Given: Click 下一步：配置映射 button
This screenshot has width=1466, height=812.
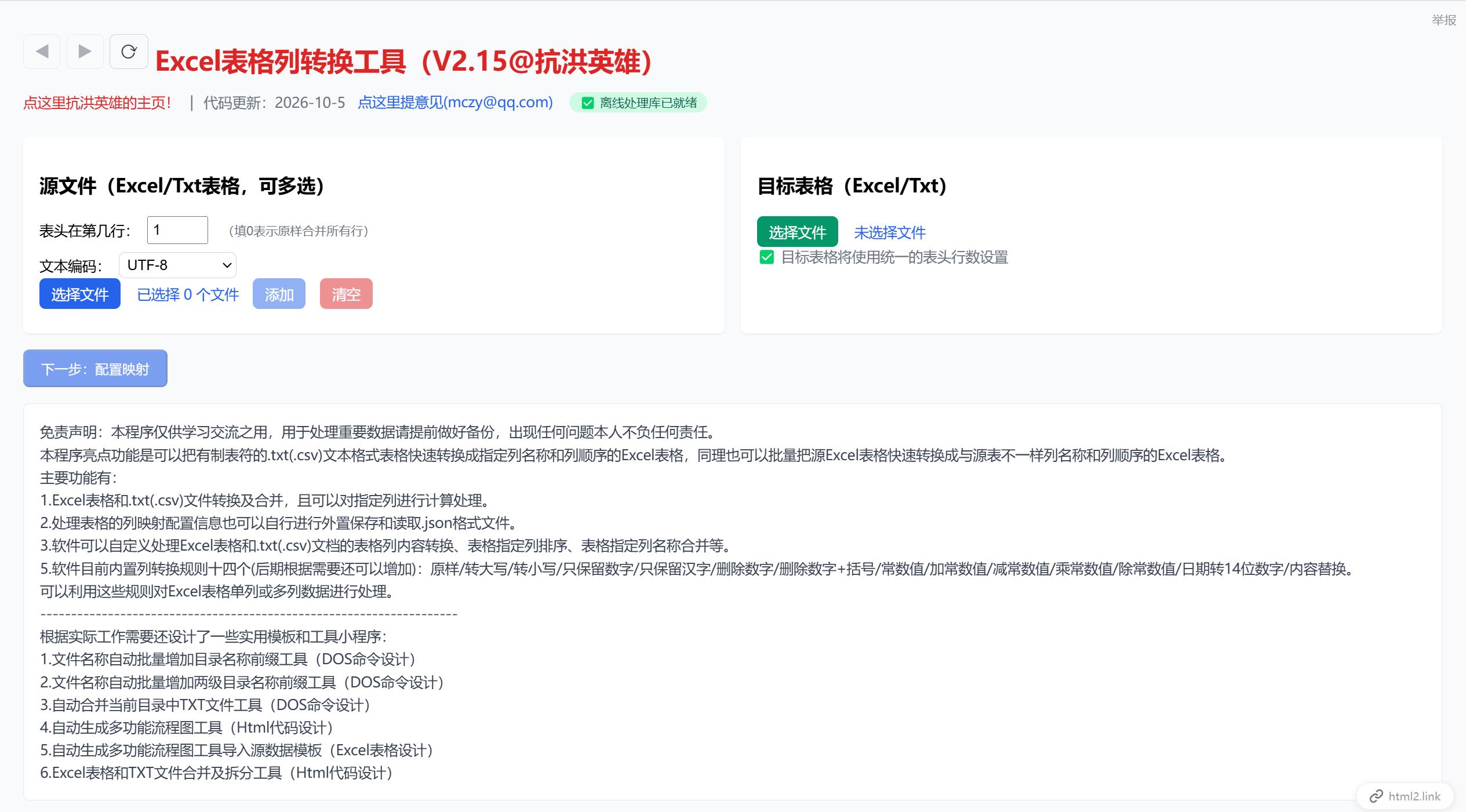Looking at the screenshot, I should (x=95, y=368).
